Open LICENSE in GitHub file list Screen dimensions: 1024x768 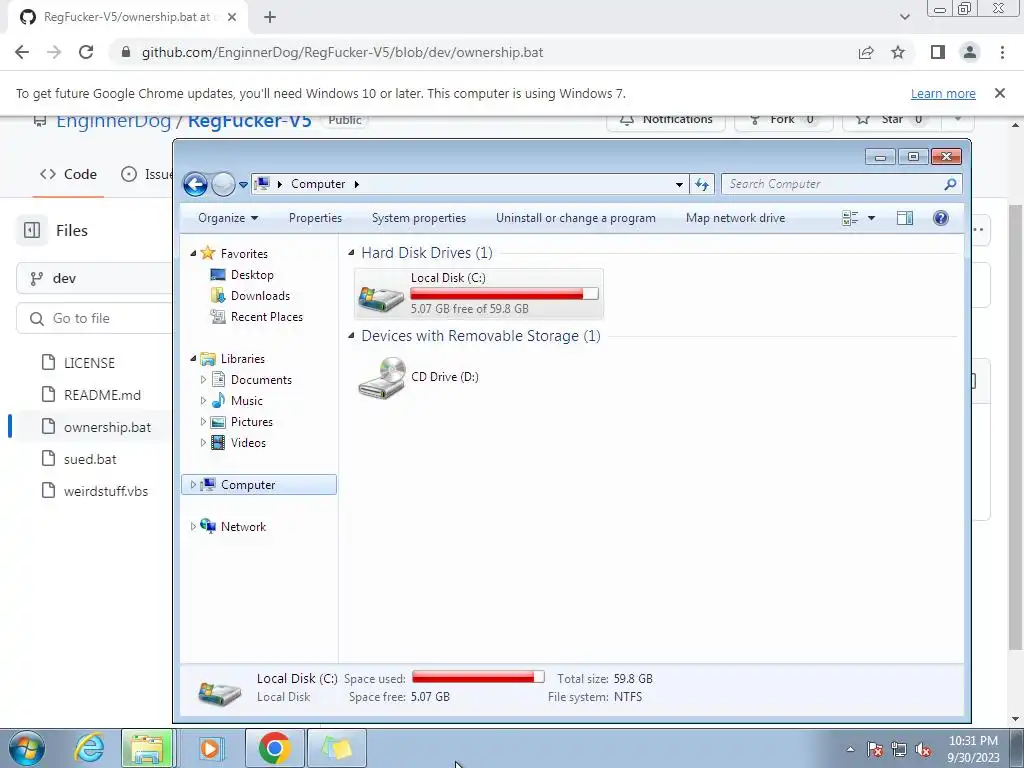(89, 362)
